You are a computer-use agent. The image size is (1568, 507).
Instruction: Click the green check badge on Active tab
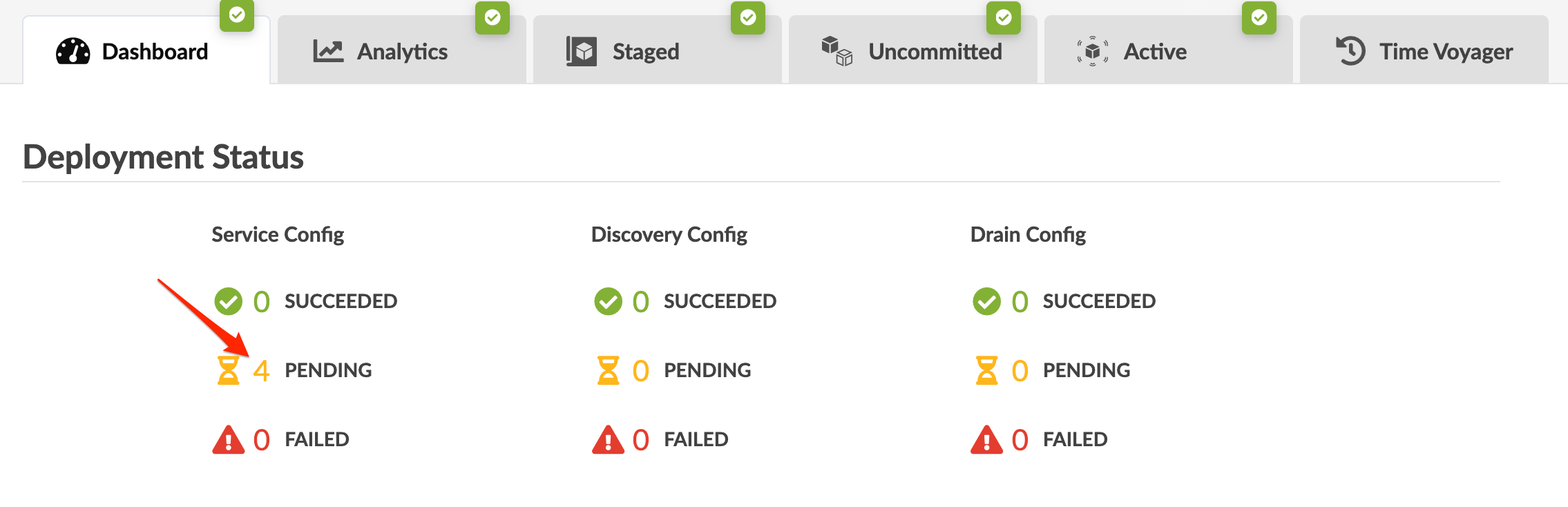click(1259, 17)
